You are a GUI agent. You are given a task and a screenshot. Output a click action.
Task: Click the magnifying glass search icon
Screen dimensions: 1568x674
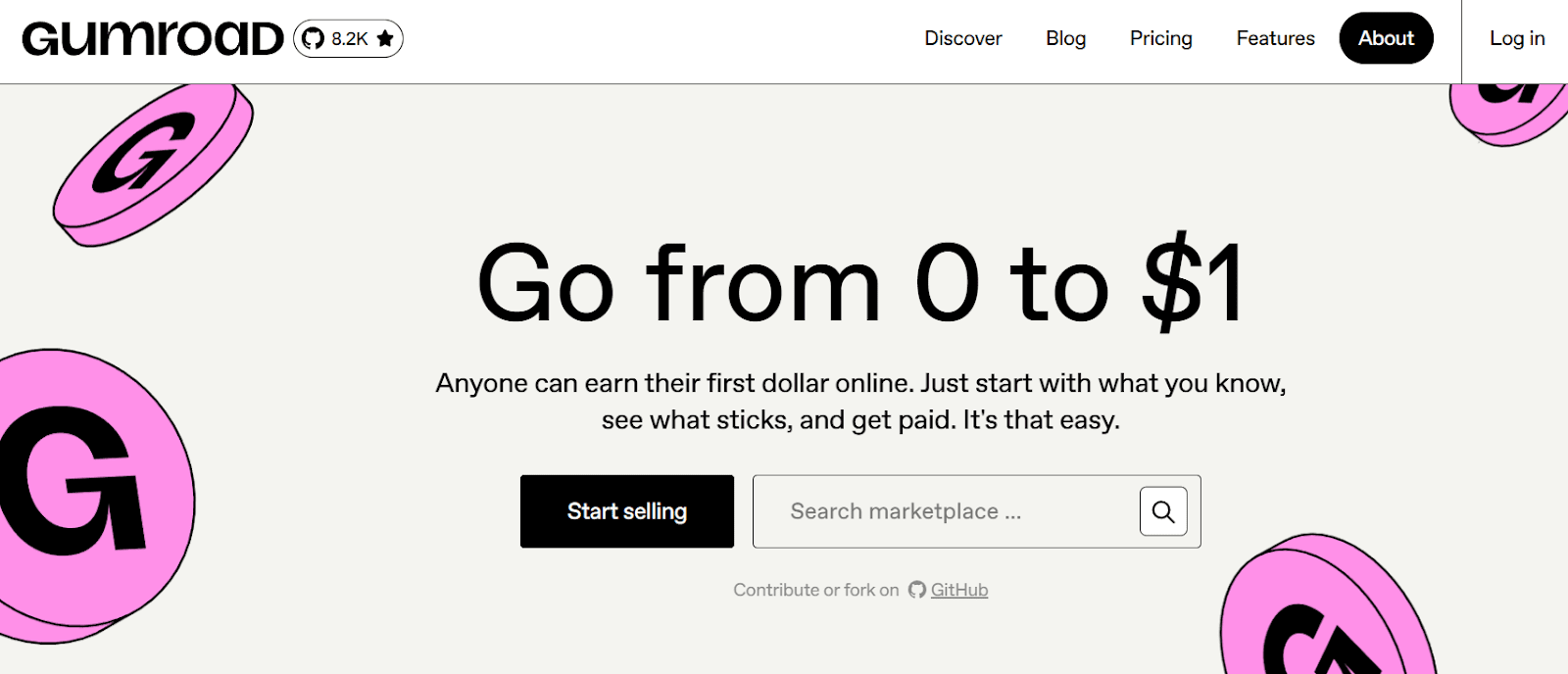click(x=1163, y=511)
